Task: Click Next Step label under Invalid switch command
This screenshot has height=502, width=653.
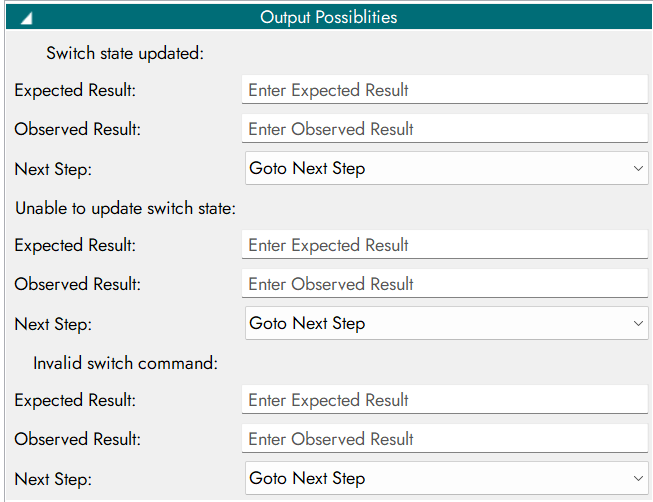Action: 53,479
